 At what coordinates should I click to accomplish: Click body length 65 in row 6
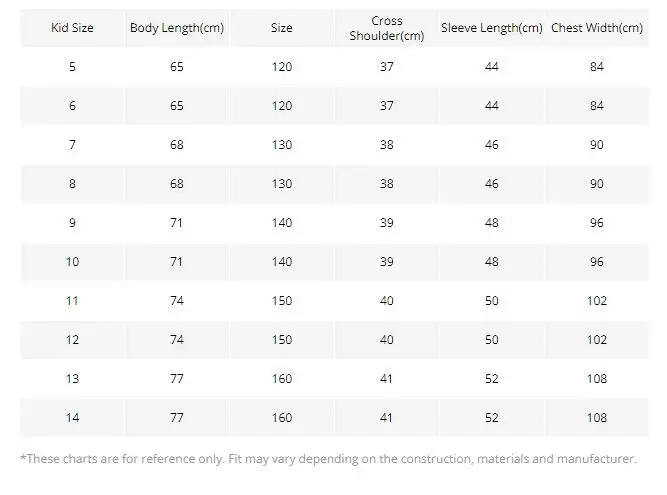(x=177, y=106)
